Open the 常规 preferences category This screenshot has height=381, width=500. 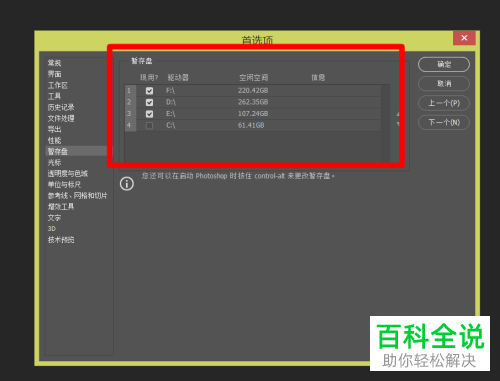54,63
